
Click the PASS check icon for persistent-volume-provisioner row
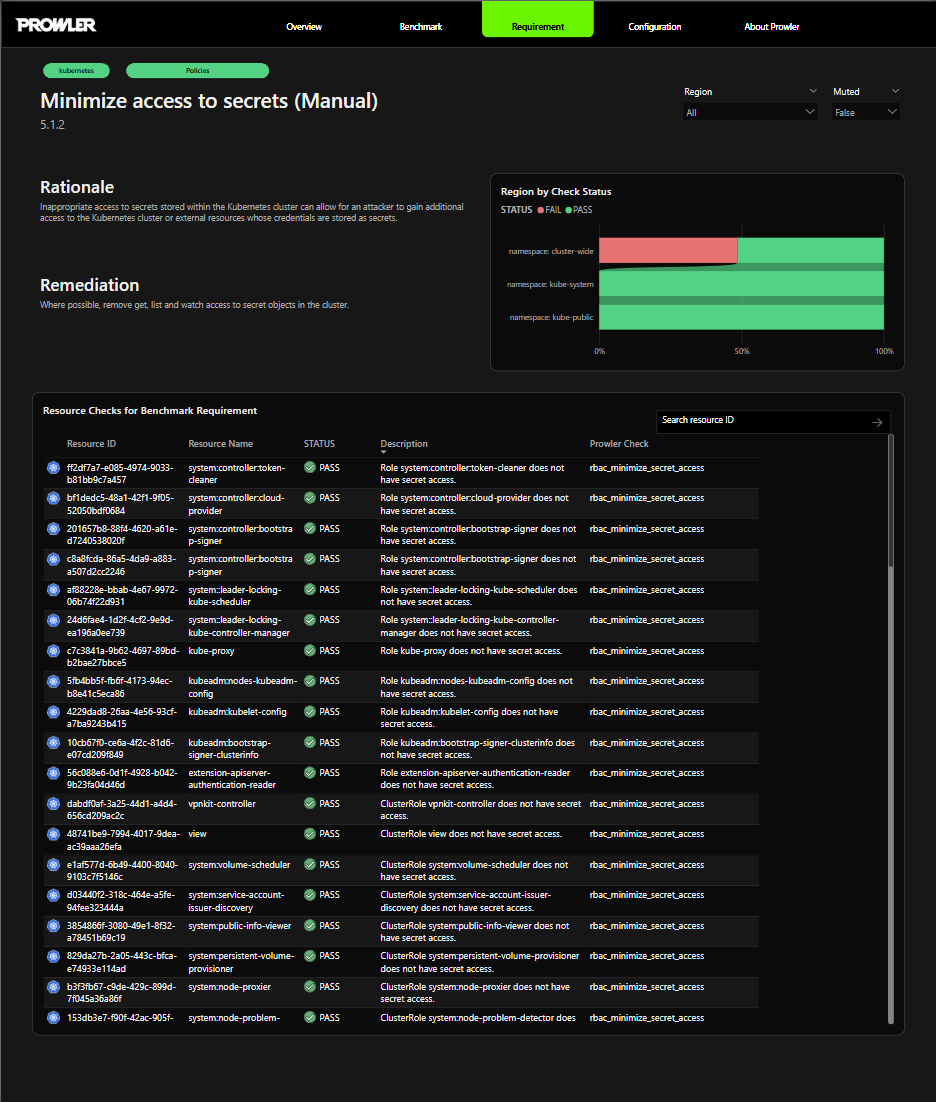(x=310, y=956)
